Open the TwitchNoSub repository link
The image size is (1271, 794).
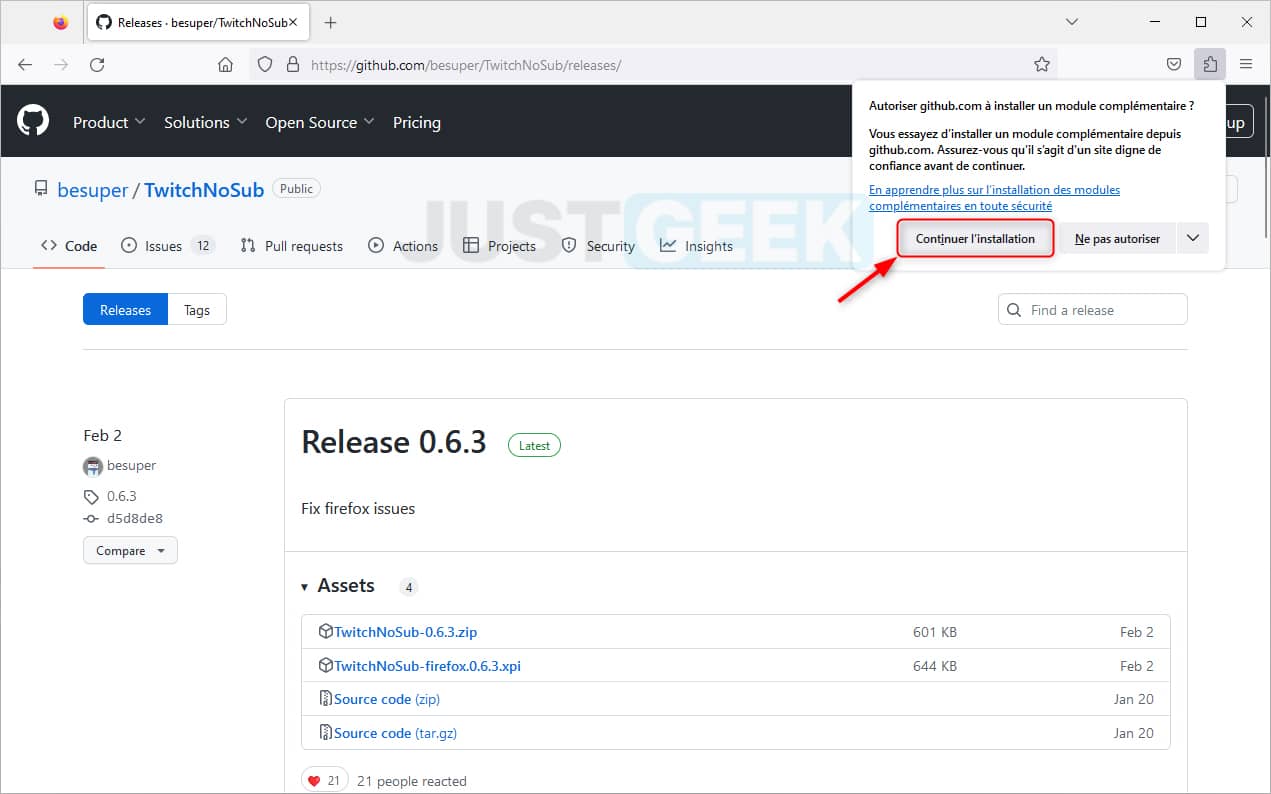[x=204, y=190]
